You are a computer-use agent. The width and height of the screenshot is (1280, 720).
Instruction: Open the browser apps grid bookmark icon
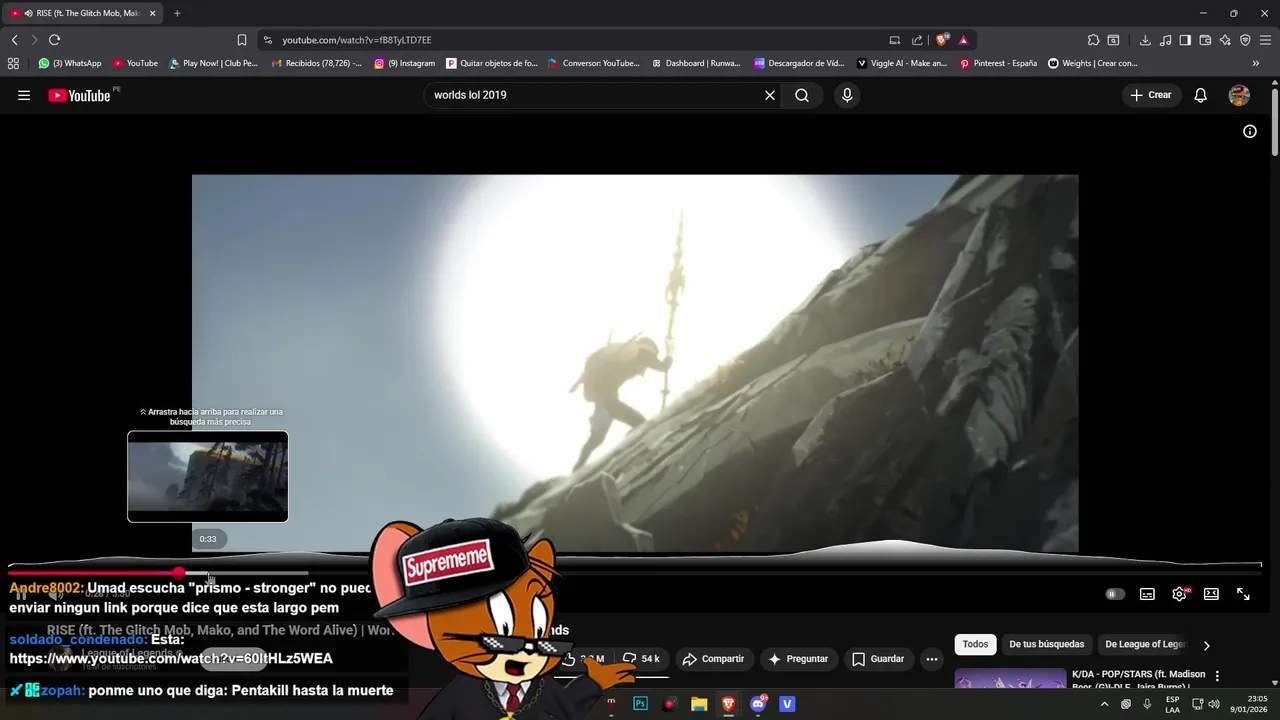[x=13, y=63]
